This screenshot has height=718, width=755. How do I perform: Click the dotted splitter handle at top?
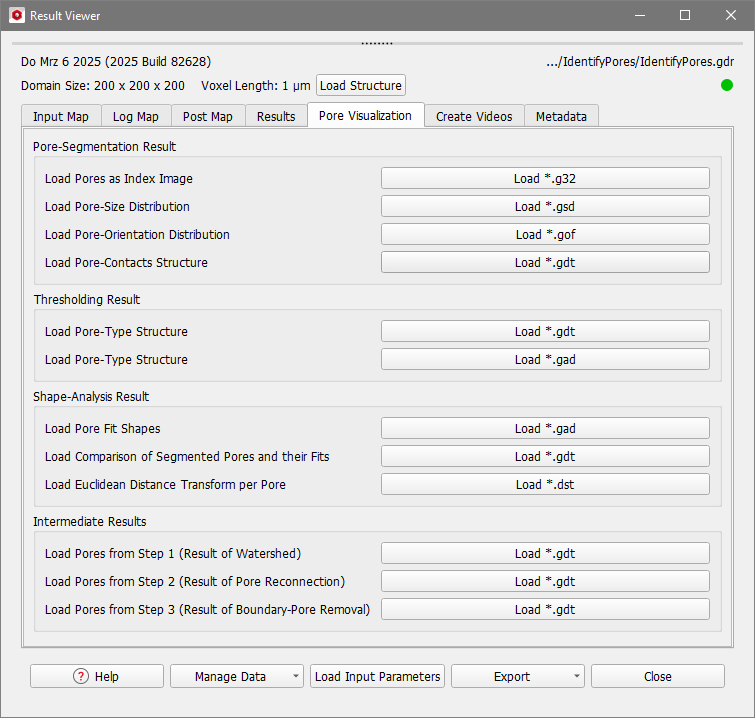click(377, 44)
